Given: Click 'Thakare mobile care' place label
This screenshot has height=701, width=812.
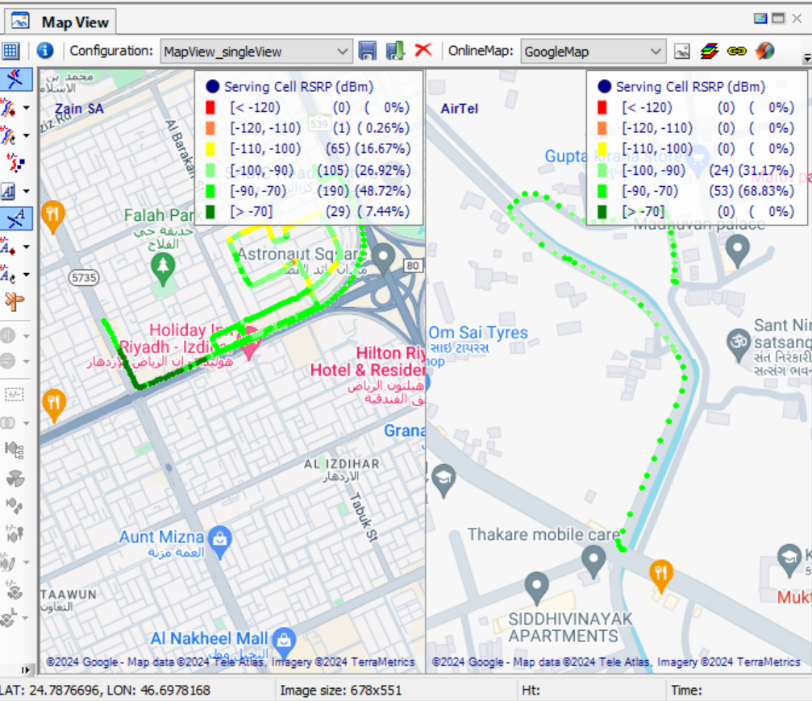Looking at the screenshot, I should (x=543, y=534).
